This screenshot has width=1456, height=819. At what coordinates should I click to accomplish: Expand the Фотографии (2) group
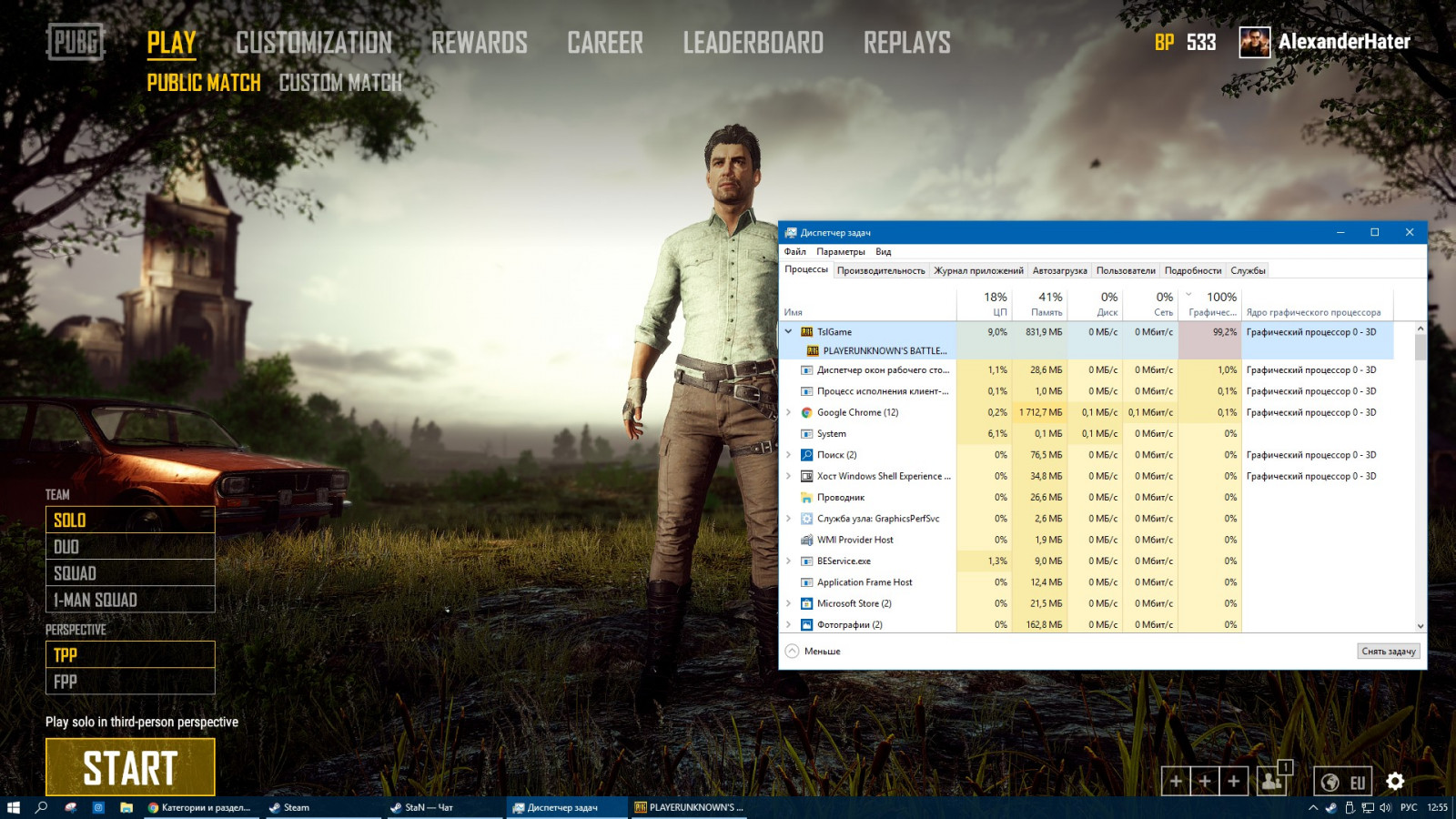point(789,624)
